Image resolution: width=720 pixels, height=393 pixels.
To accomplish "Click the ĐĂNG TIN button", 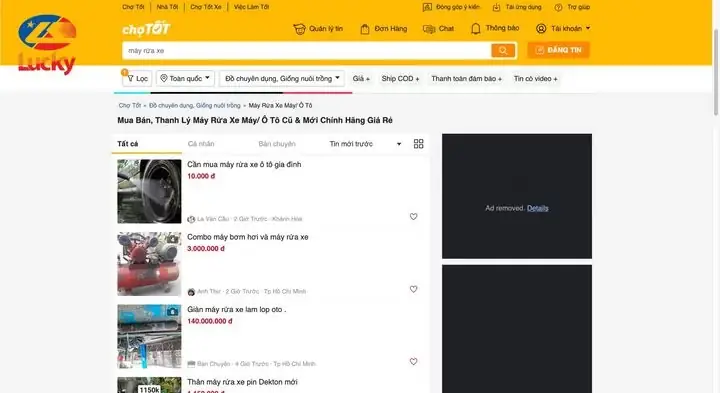I will [558, 50].
